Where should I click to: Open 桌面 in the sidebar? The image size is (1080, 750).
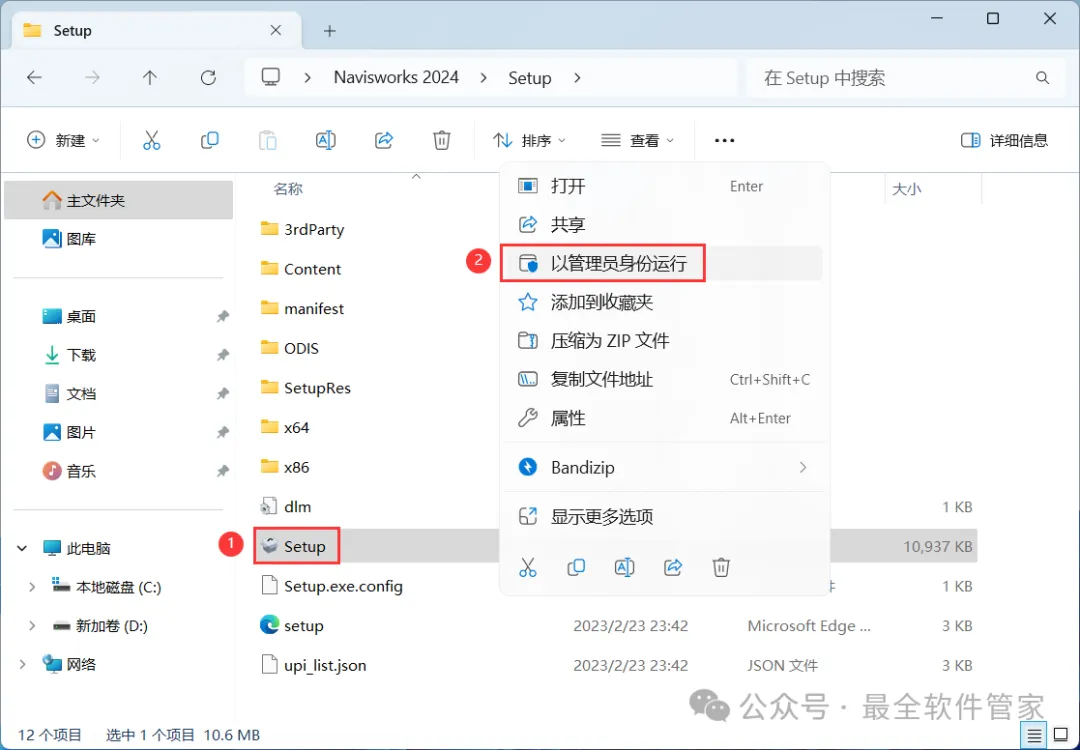(118, 316)
